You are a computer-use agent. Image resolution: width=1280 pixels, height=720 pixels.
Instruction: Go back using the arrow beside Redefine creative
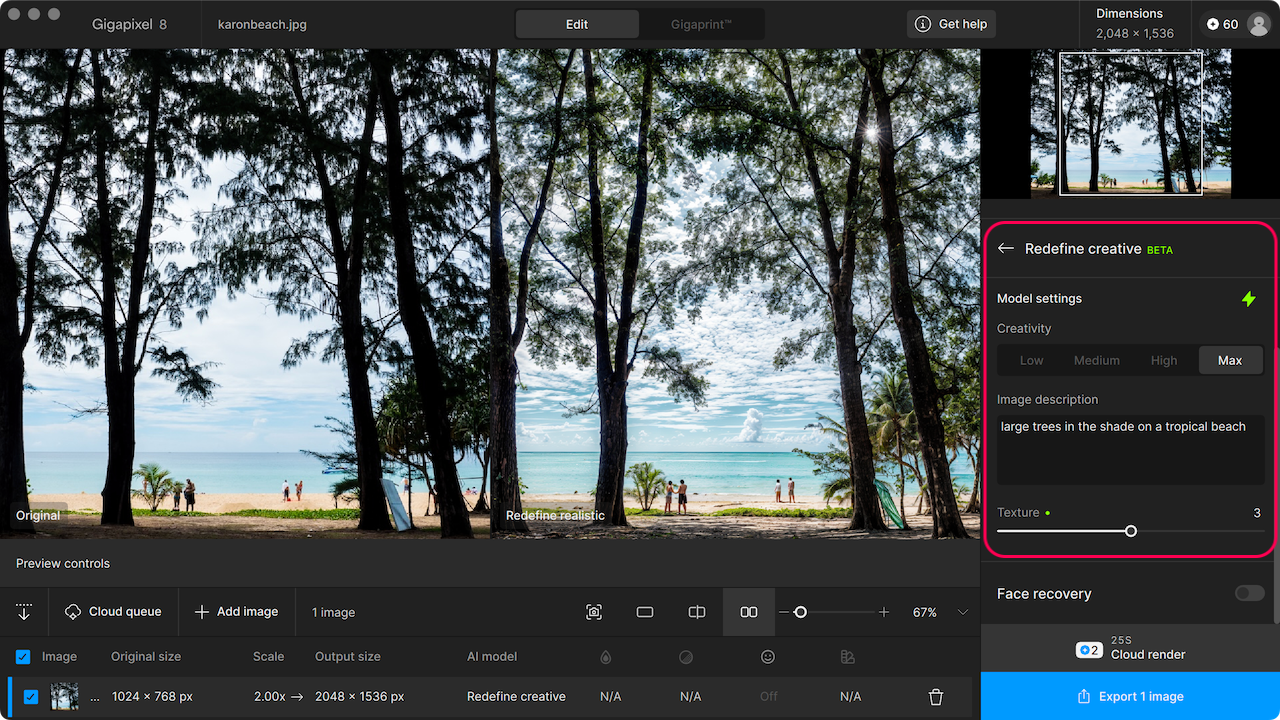tap(1006, 248)
